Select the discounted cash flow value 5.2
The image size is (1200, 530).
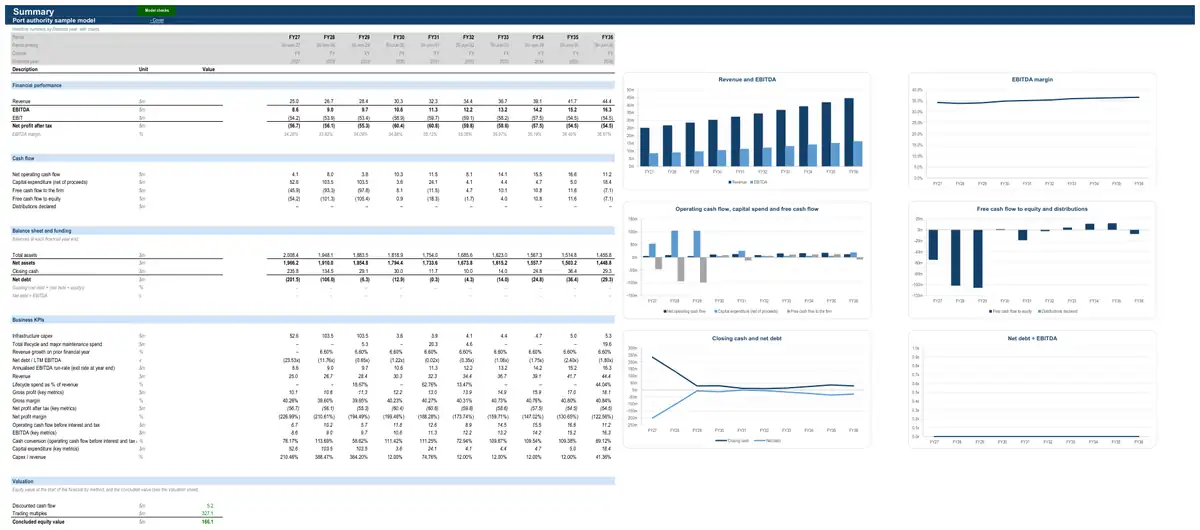[211, 506]
